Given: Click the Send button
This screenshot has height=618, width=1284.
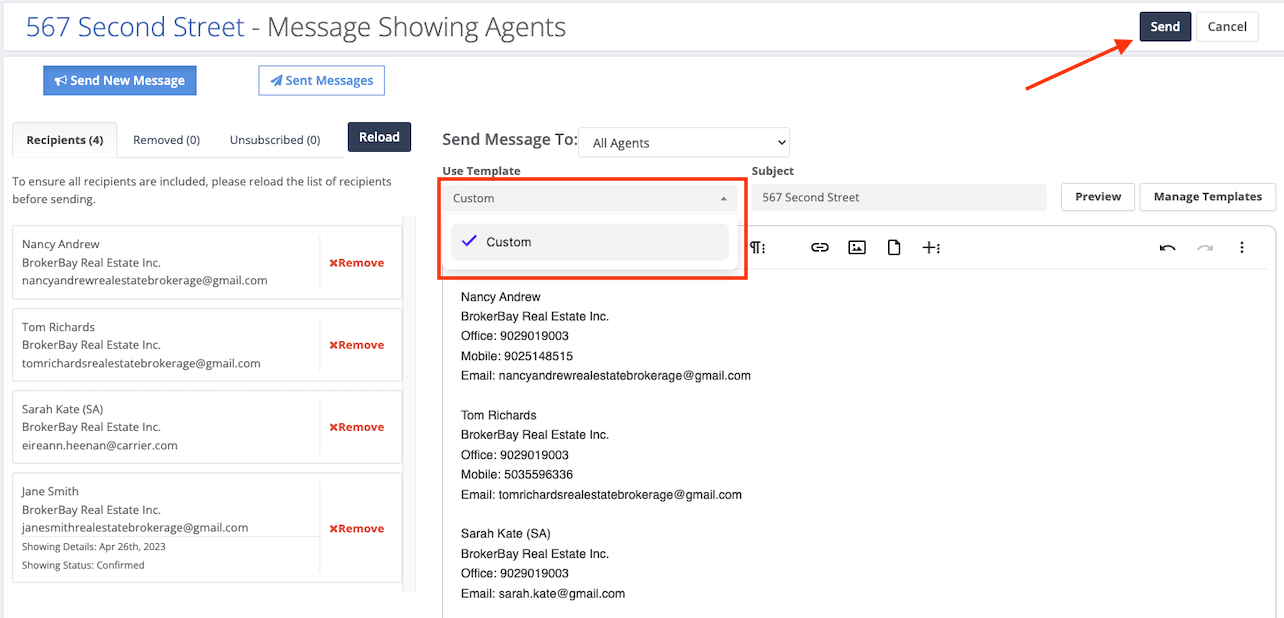Looking at the screenshot, I should coord(1165,27).
